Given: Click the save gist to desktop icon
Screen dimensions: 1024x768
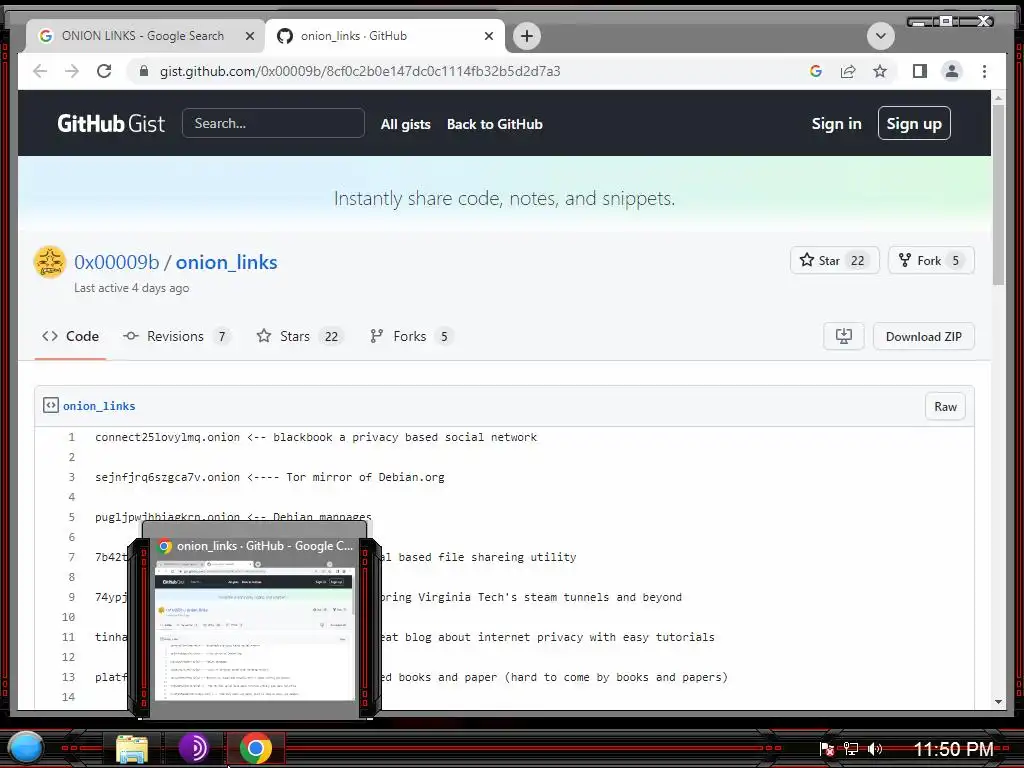Looking at the screenshot, I should (x=844, y=336).
